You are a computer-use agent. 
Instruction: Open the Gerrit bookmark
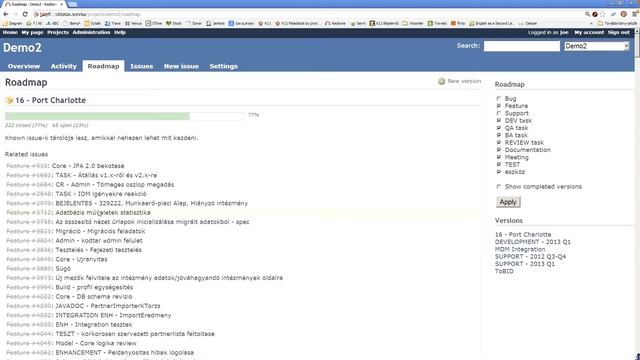click(358, 24)
